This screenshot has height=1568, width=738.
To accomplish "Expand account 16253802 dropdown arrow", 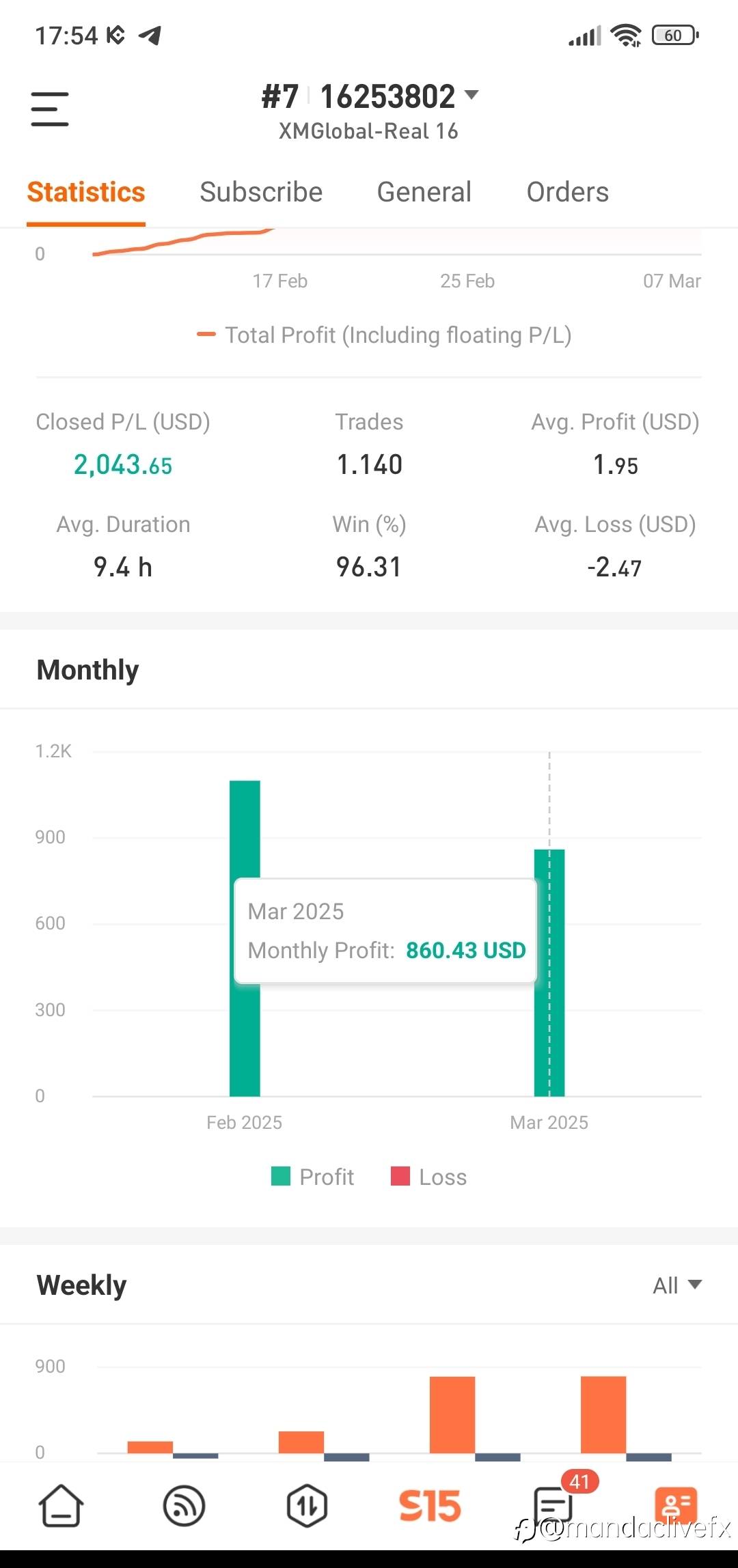I will click(471, 95).
